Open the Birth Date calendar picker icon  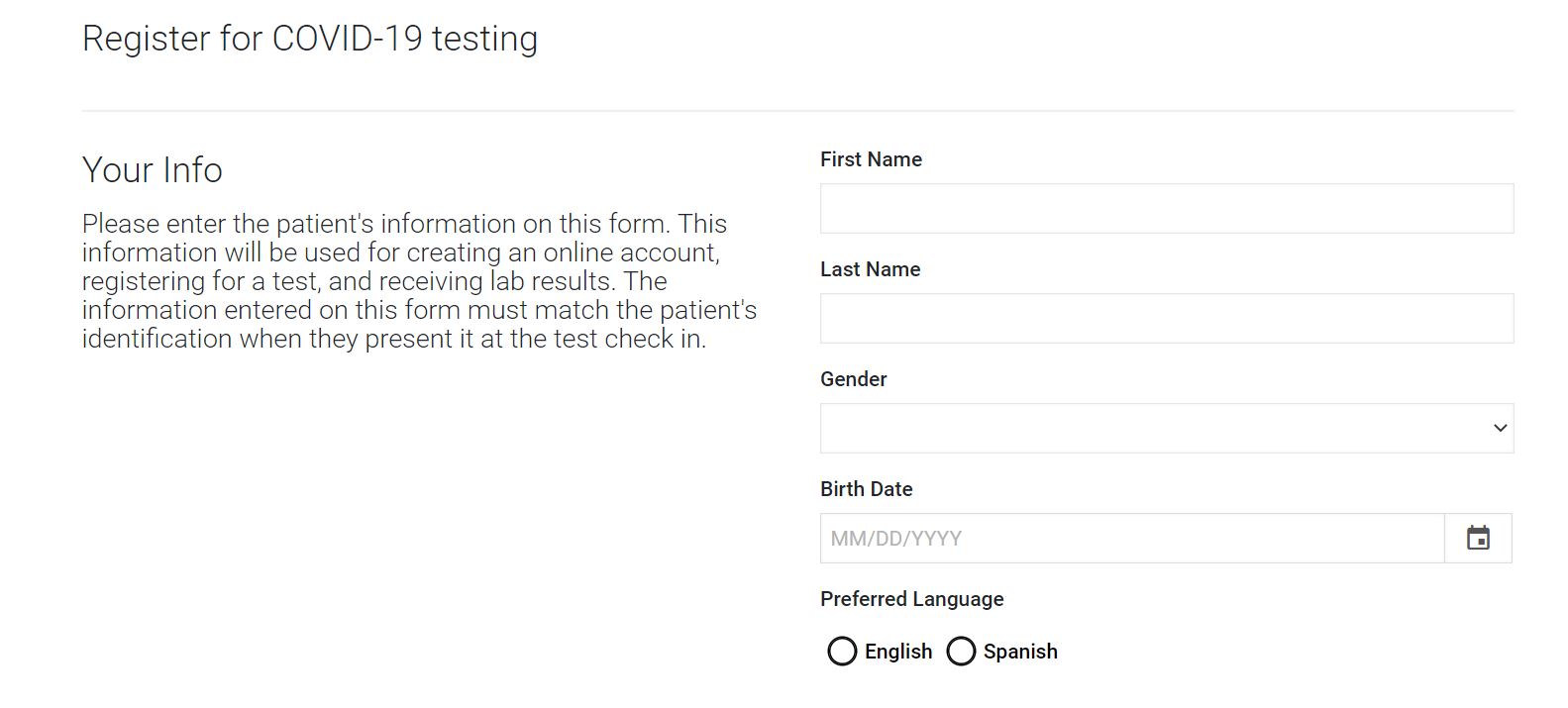click(1478, 538)
